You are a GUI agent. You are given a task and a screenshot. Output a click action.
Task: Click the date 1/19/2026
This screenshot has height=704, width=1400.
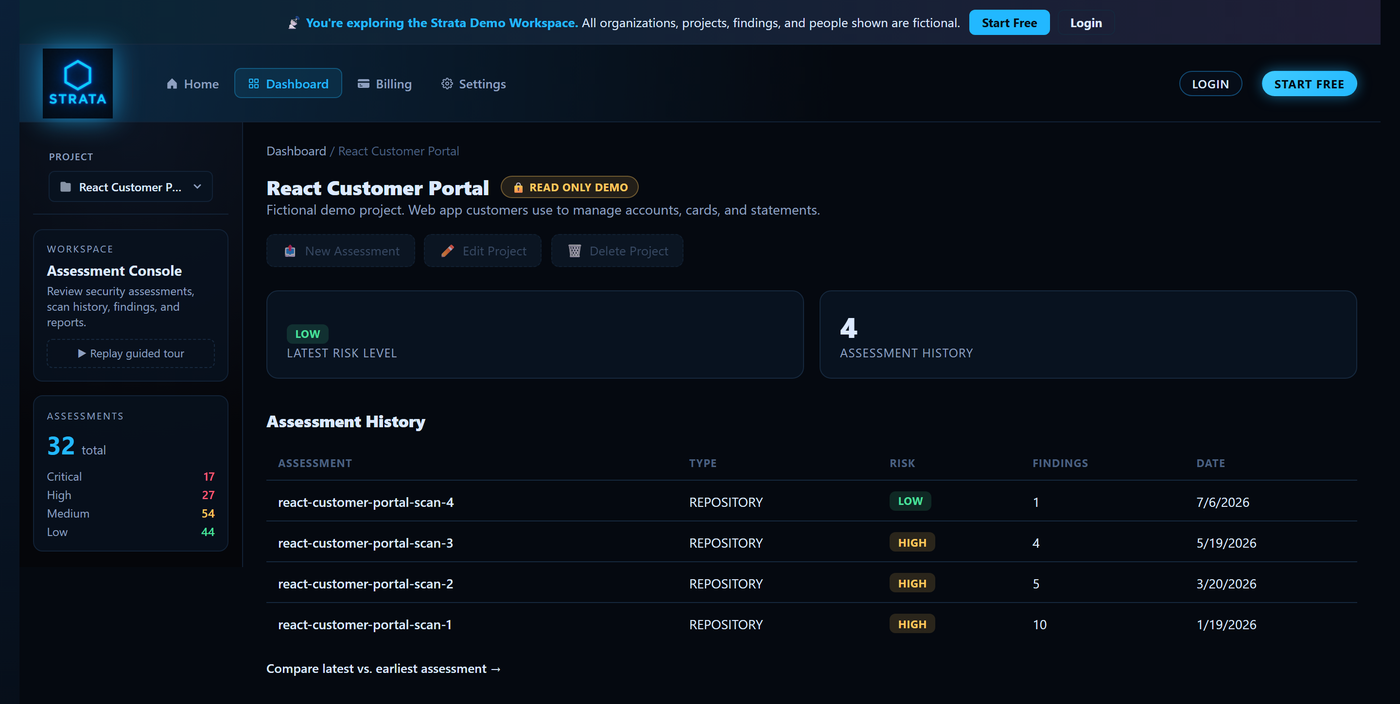click(x=1226, y=624)
